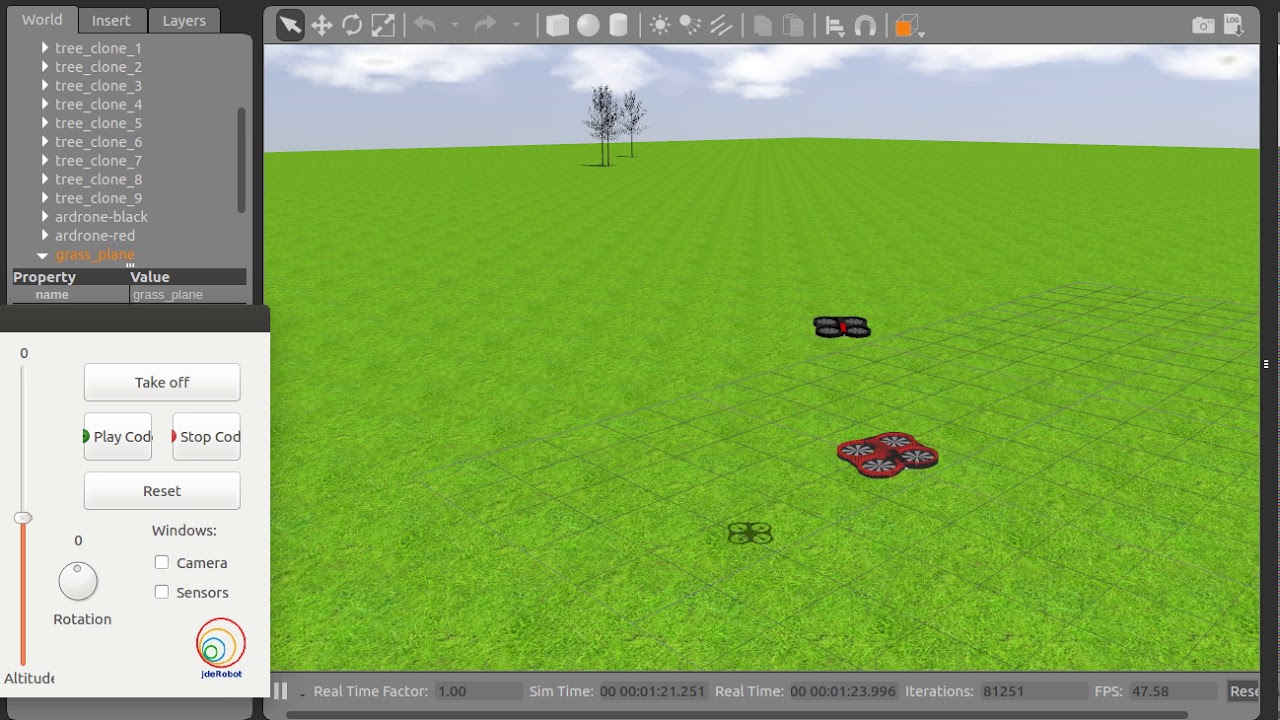Select the trees on the horizon

point(614,125)
